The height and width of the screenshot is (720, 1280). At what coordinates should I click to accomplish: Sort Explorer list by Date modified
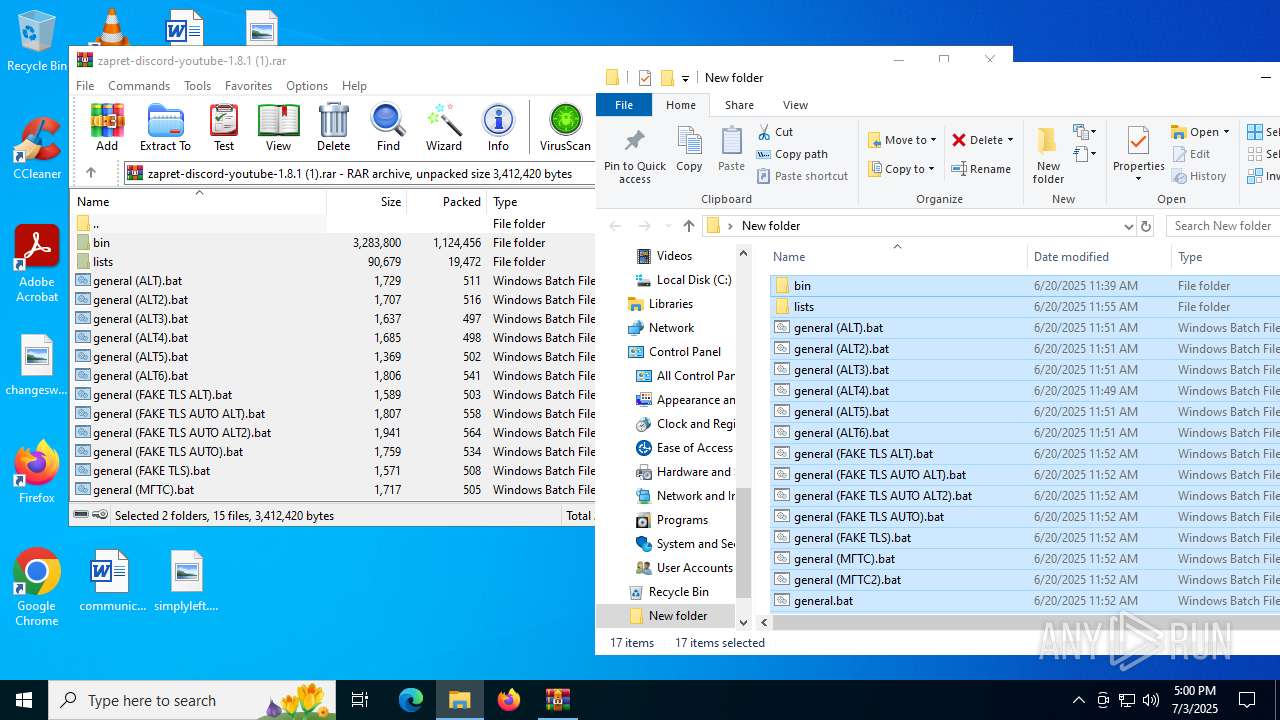coord(1098,257)
